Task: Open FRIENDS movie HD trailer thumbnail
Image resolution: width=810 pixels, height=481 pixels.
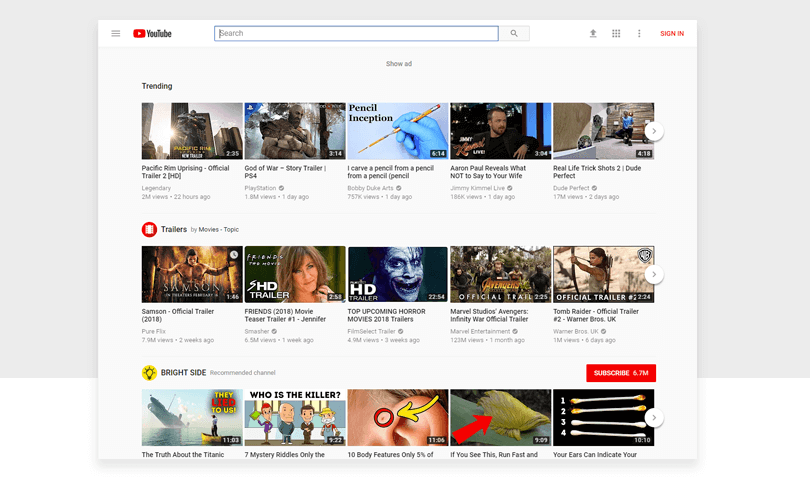Action: [x=295, y=274]
